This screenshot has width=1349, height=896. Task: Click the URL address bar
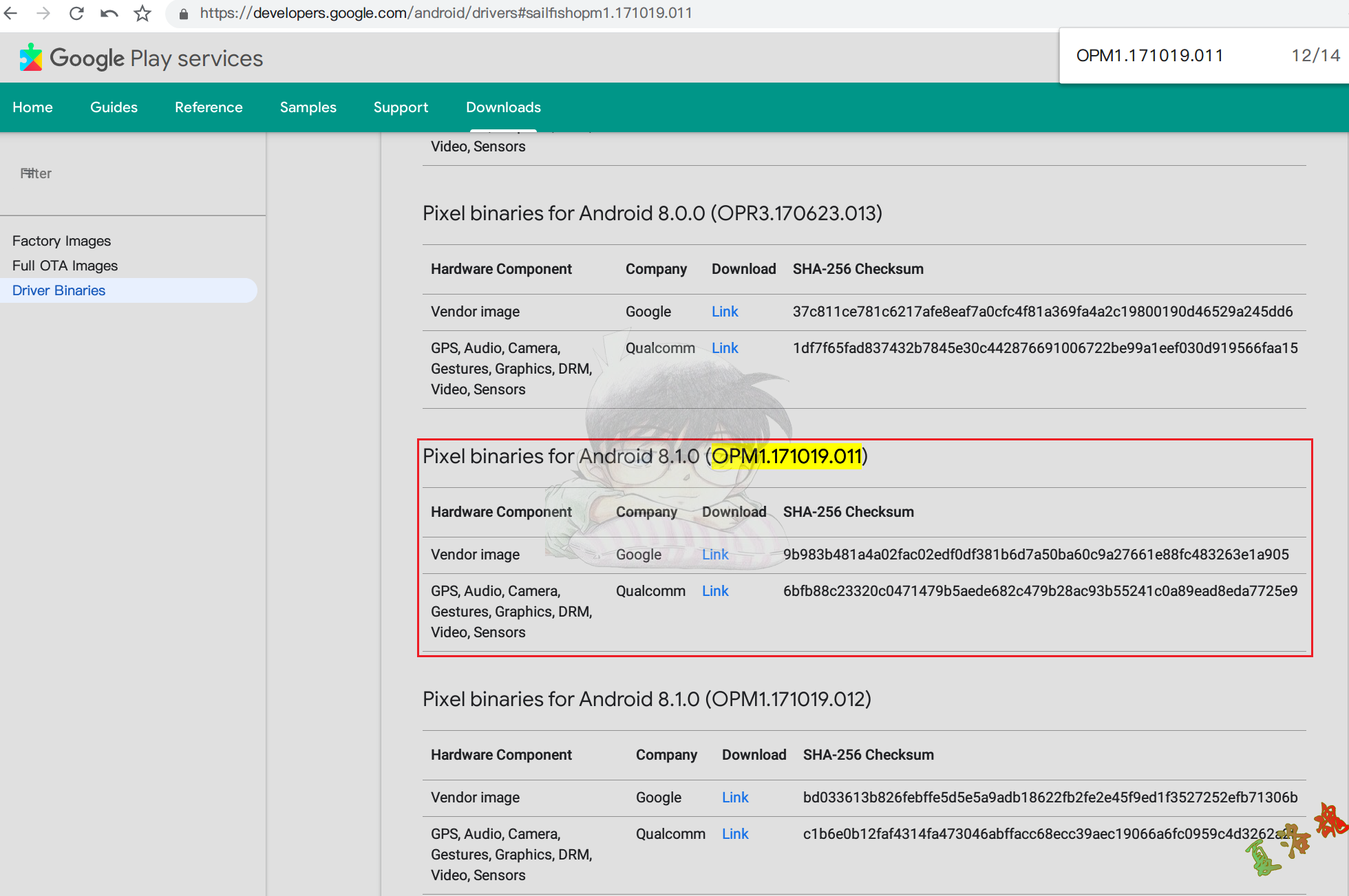pyautogui.click(x=445, y=13)
